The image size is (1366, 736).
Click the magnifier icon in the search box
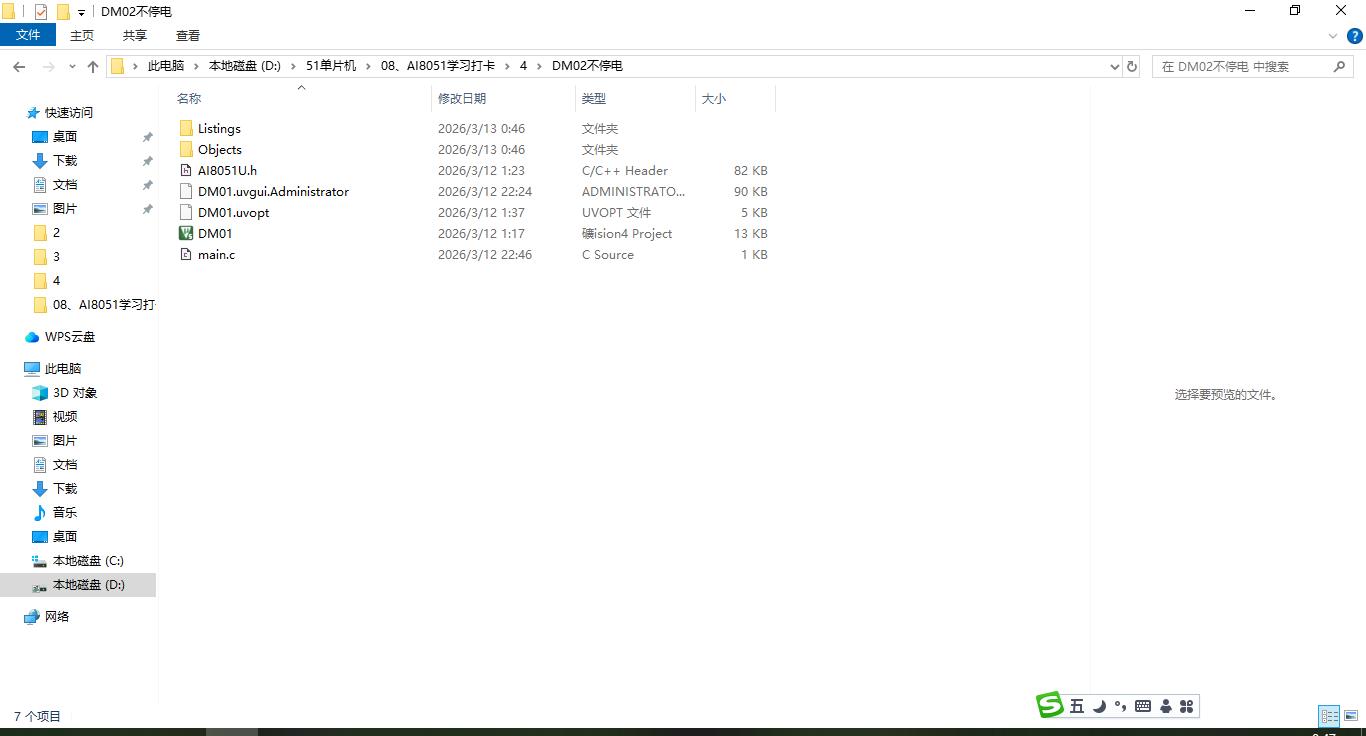(1340, 66)
